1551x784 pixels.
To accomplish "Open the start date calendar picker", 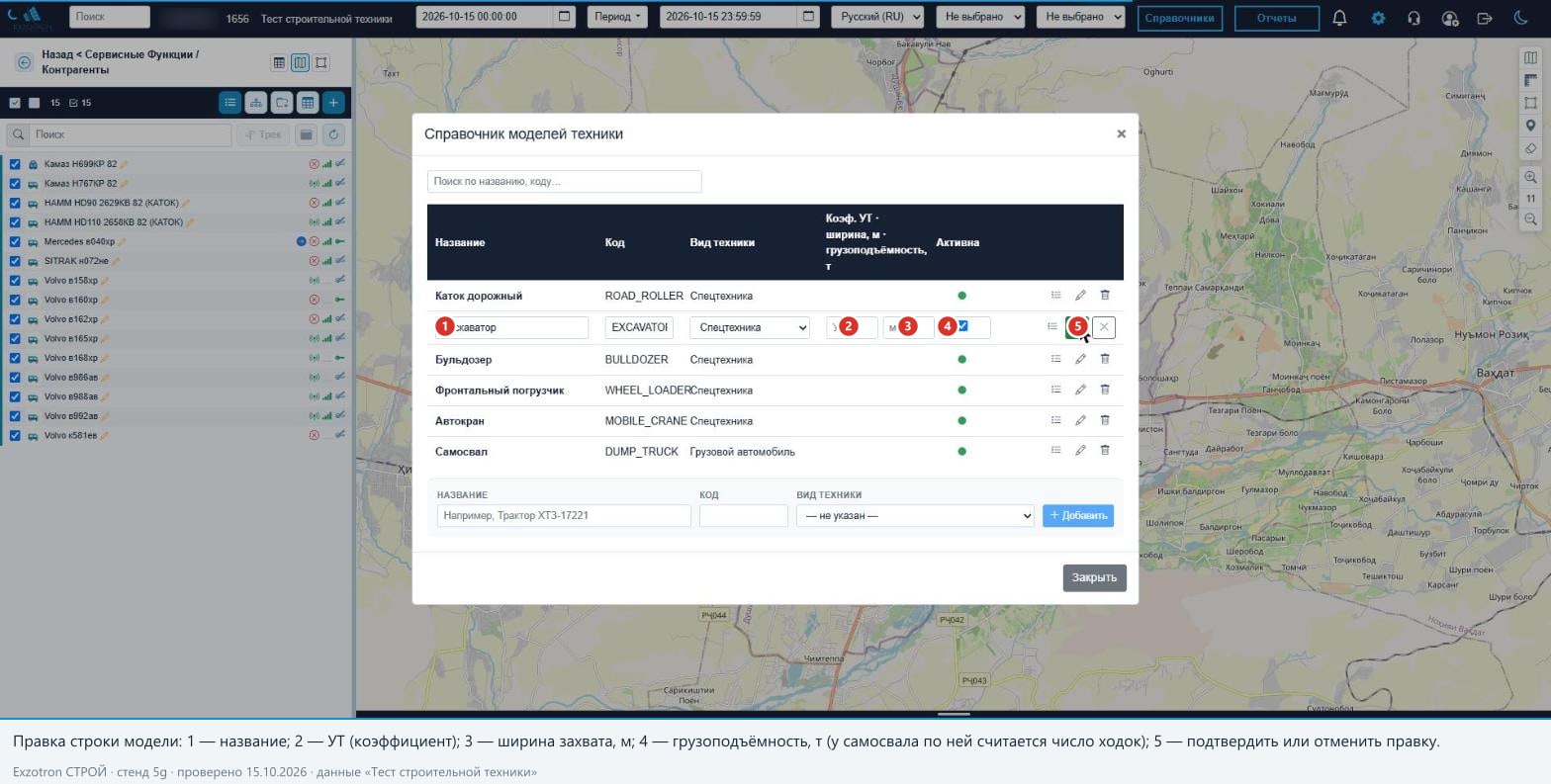I will pyautogui.click(x=564, y=17).
